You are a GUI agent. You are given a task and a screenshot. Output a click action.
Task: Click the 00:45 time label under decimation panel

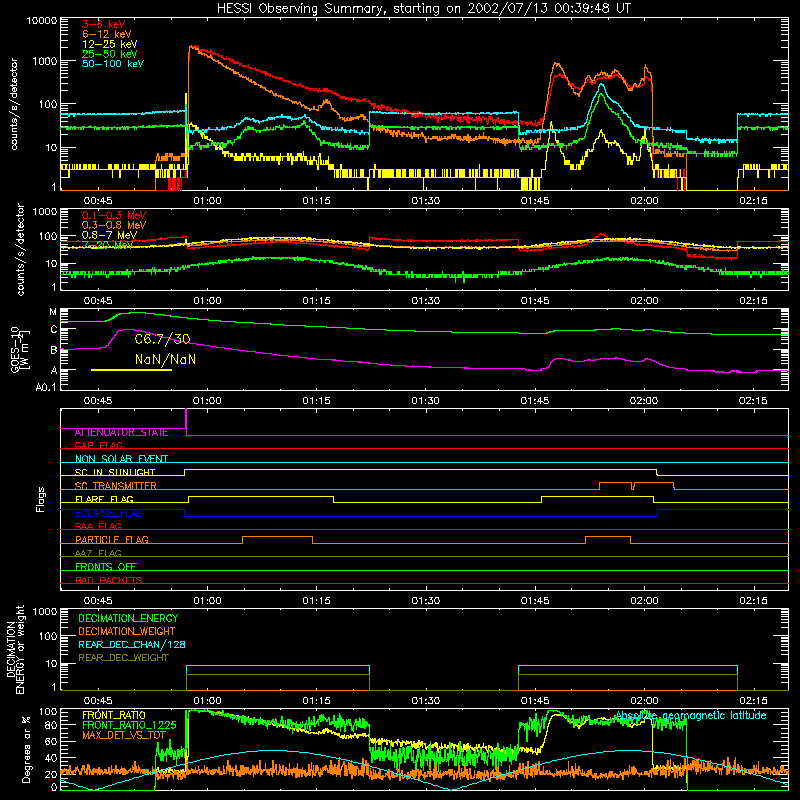point(98,701)
